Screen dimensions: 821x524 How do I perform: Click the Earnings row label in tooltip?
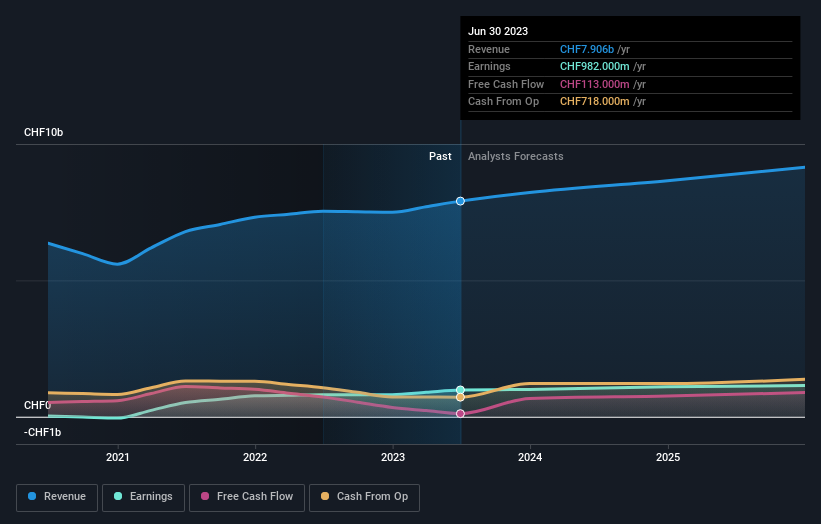pos(489,66)
